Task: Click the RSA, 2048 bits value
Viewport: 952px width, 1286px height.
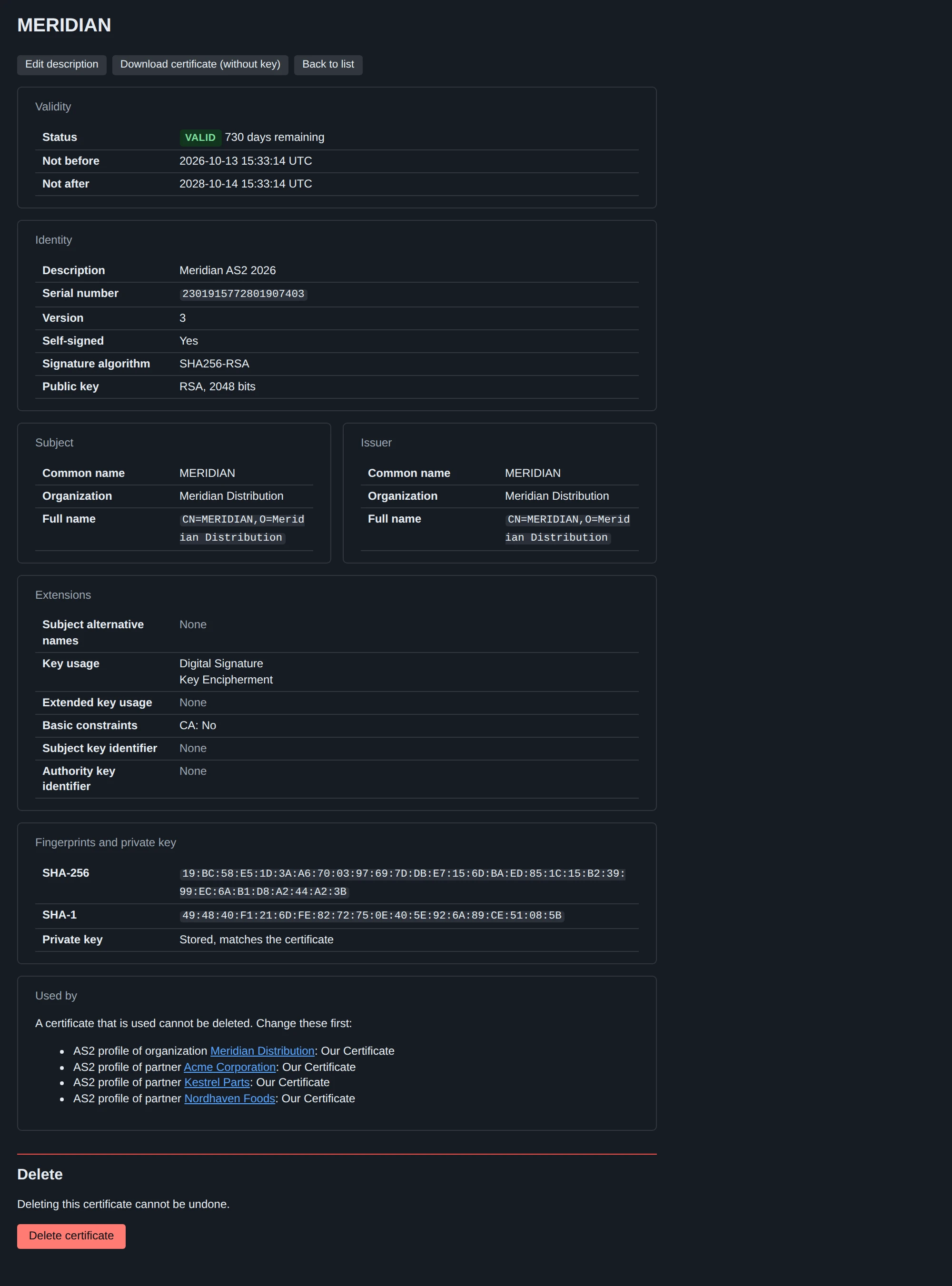Action: [217, 386]
